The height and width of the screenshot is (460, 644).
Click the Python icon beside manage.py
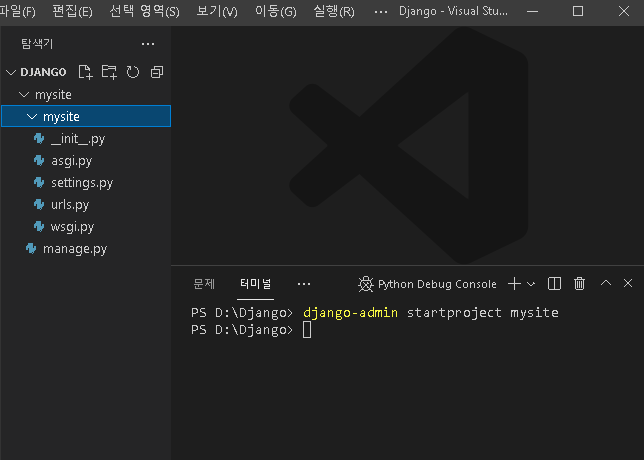click(x=31, y=248)
